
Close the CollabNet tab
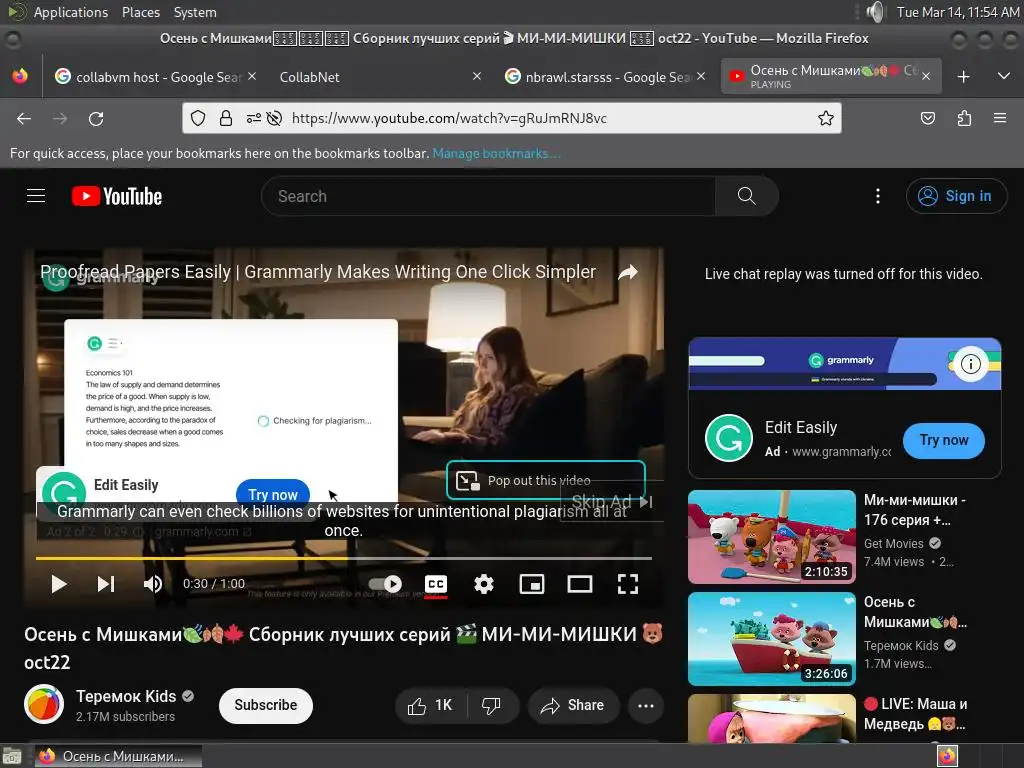(x=477, y=76)
